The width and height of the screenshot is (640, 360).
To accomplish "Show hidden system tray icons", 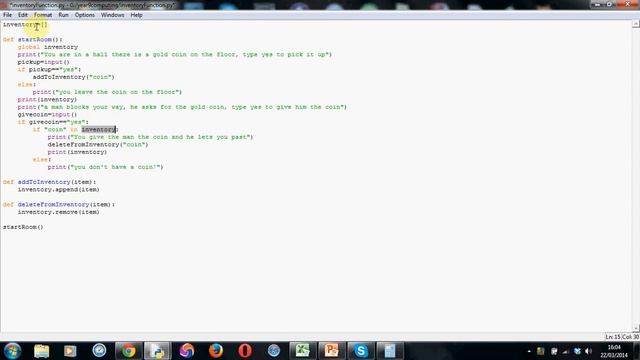I will click(529, 351).
